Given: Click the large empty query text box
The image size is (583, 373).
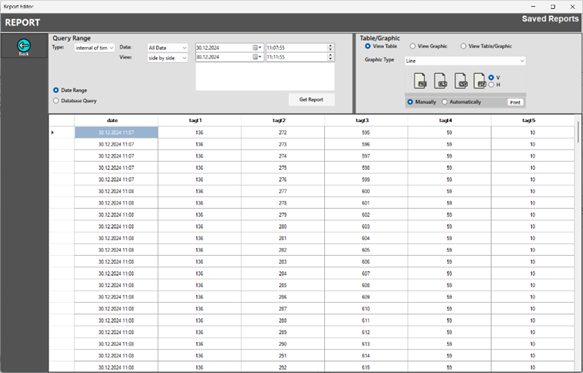Looking at the screenshot, I should pos(265,77).
